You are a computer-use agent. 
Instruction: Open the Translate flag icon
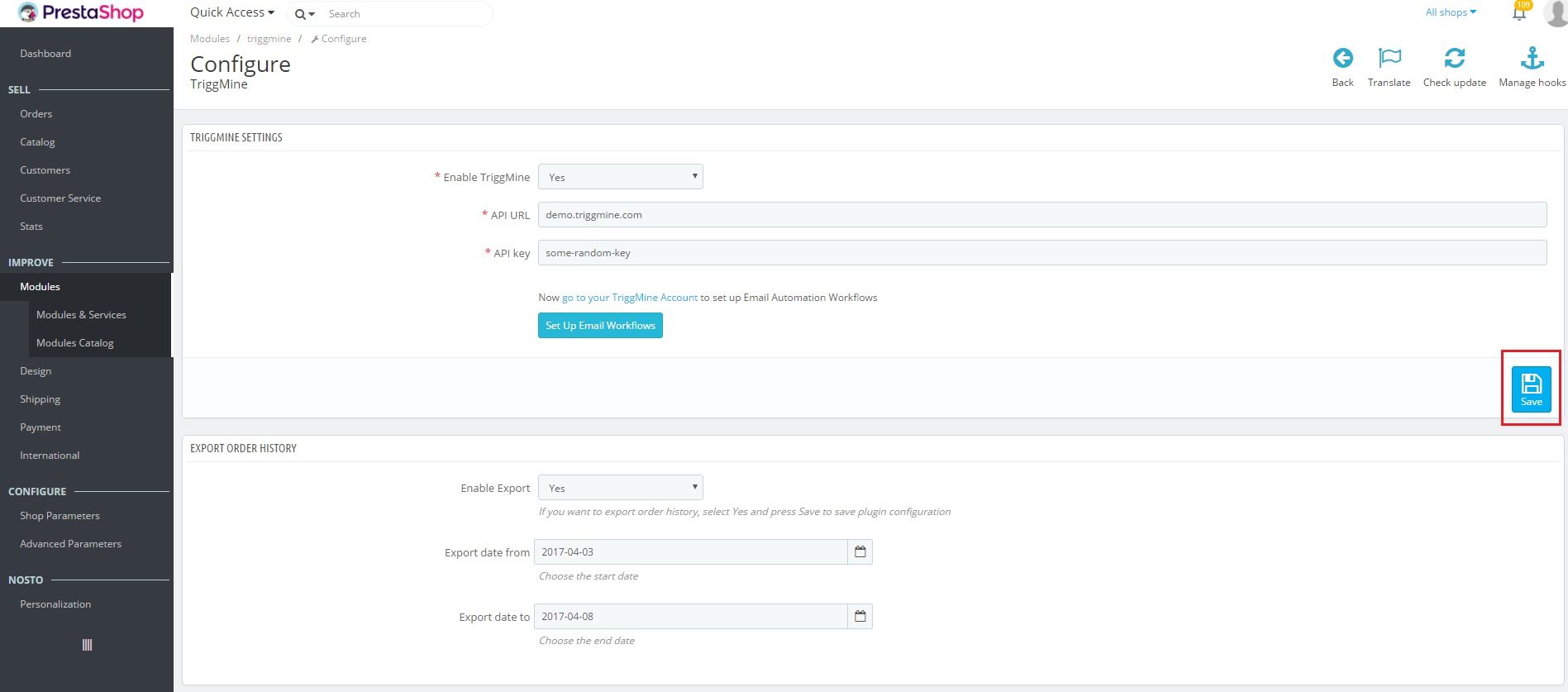(x=1389, y=58)
